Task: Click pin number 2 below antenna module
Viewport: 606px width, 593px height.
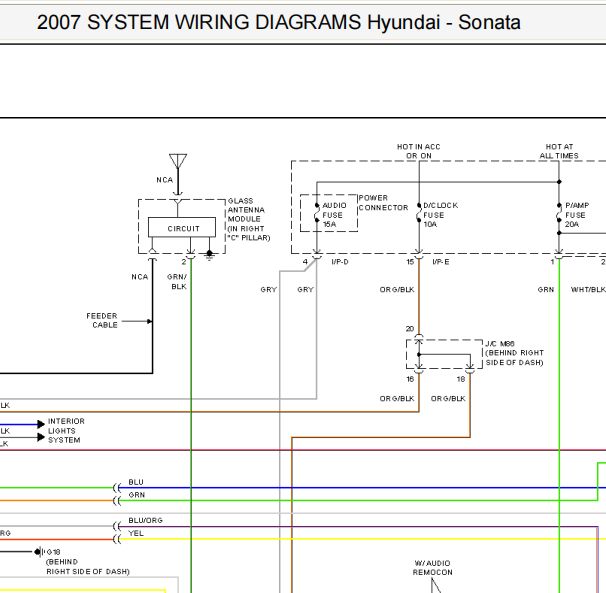Action: click(x=184, y=262)
